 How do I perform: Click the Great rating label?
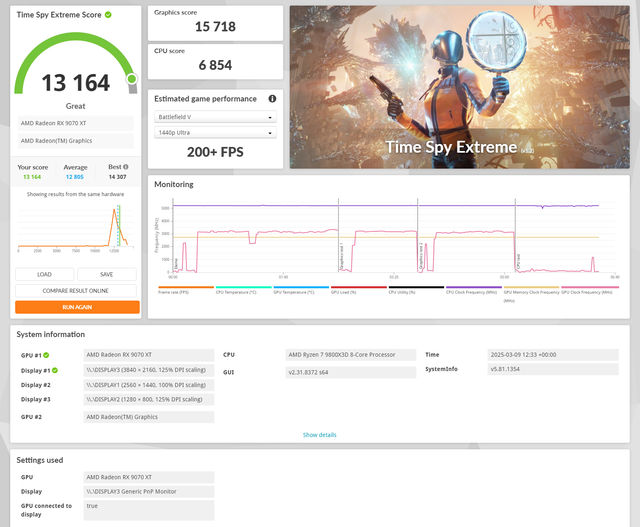tap(76, 106)
